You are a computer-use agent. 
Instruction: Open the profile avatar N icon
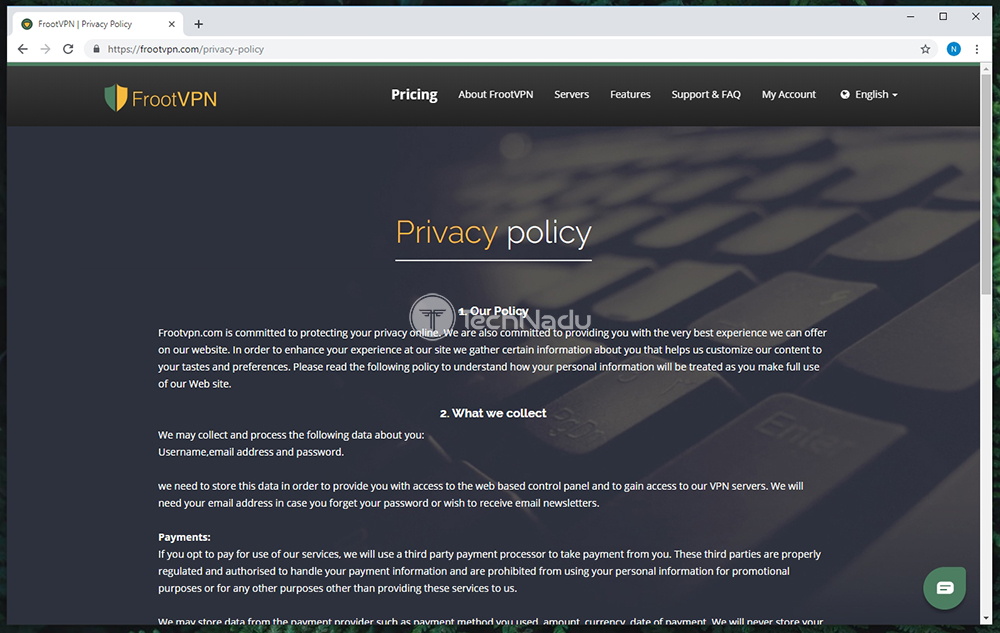pyautogui.click(x=953, y=49)
